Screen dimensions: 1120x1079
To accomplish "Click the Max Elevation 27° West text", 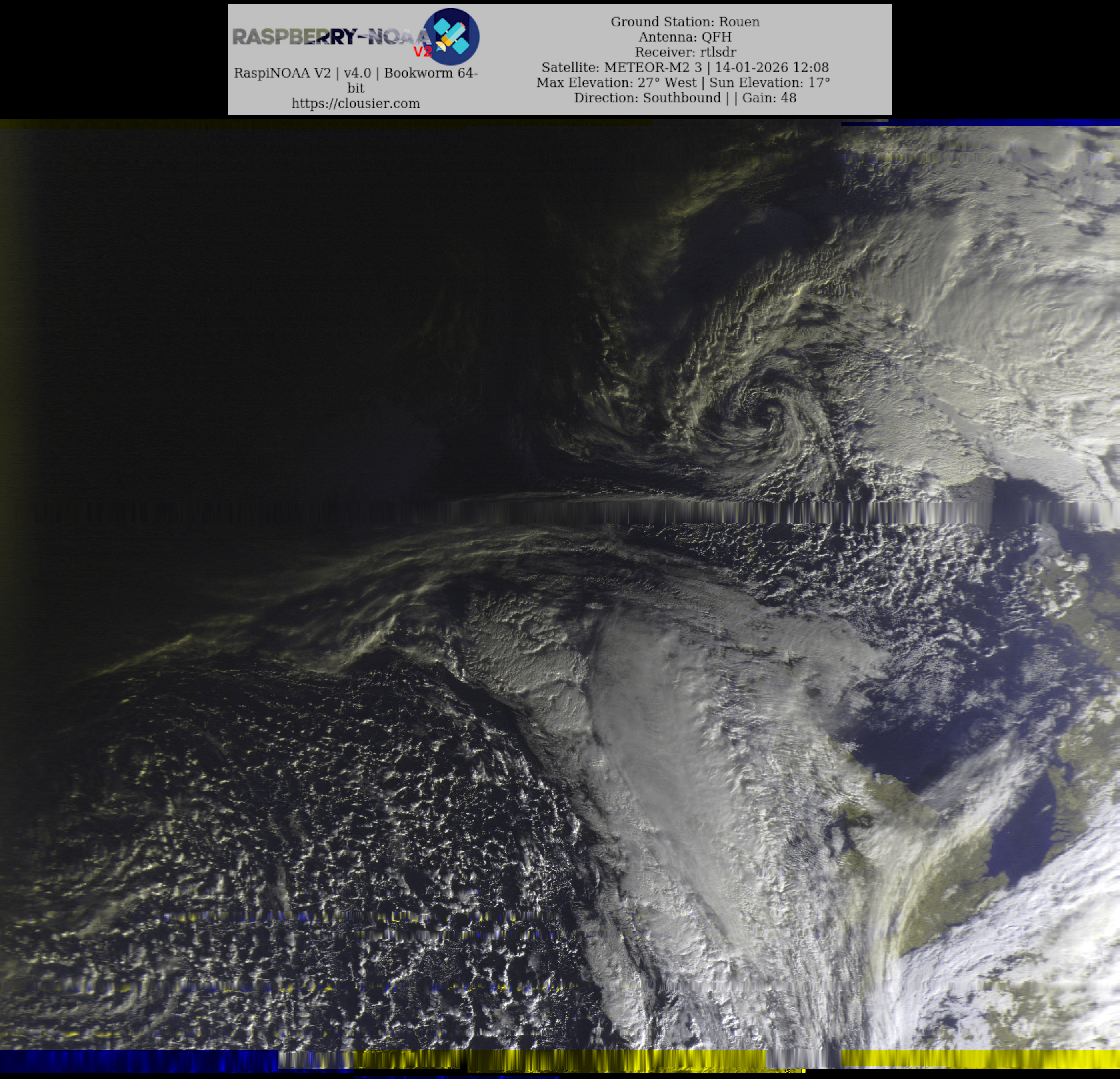I will coord(616,82).
